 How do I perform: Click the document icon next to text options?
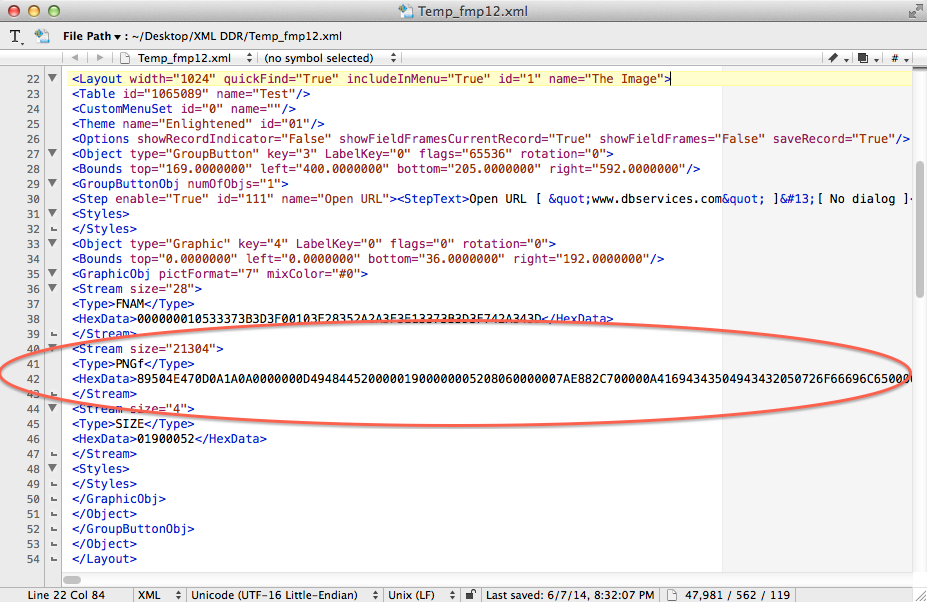click(41, 35)
